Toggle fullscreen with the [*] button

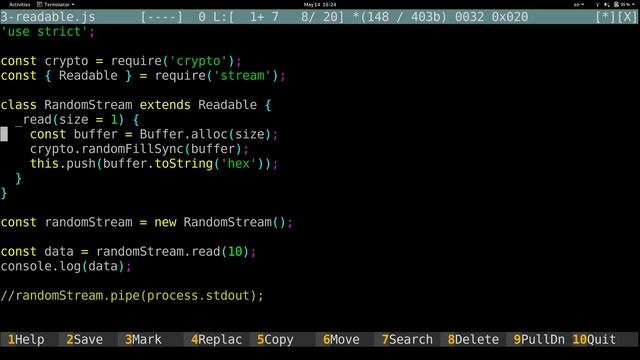604,17
